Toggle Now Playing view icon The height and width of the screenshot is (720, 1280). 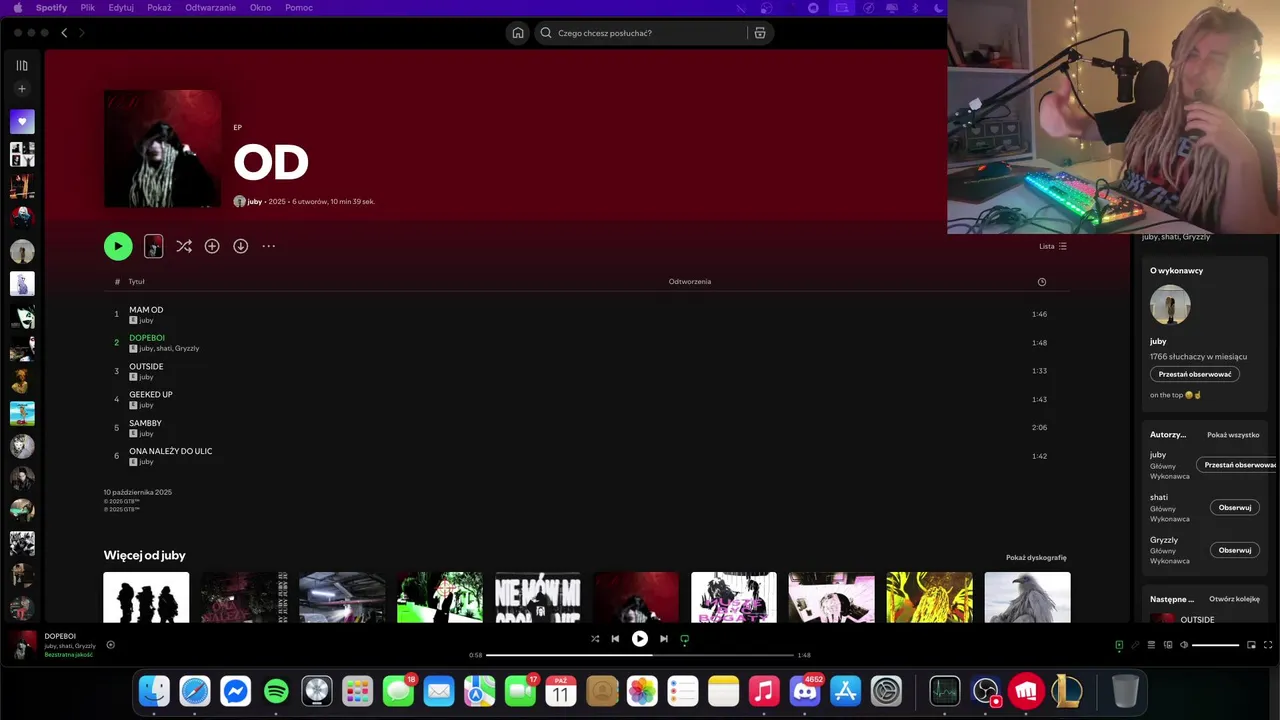pyautogui.click(x=1119, y=645)
